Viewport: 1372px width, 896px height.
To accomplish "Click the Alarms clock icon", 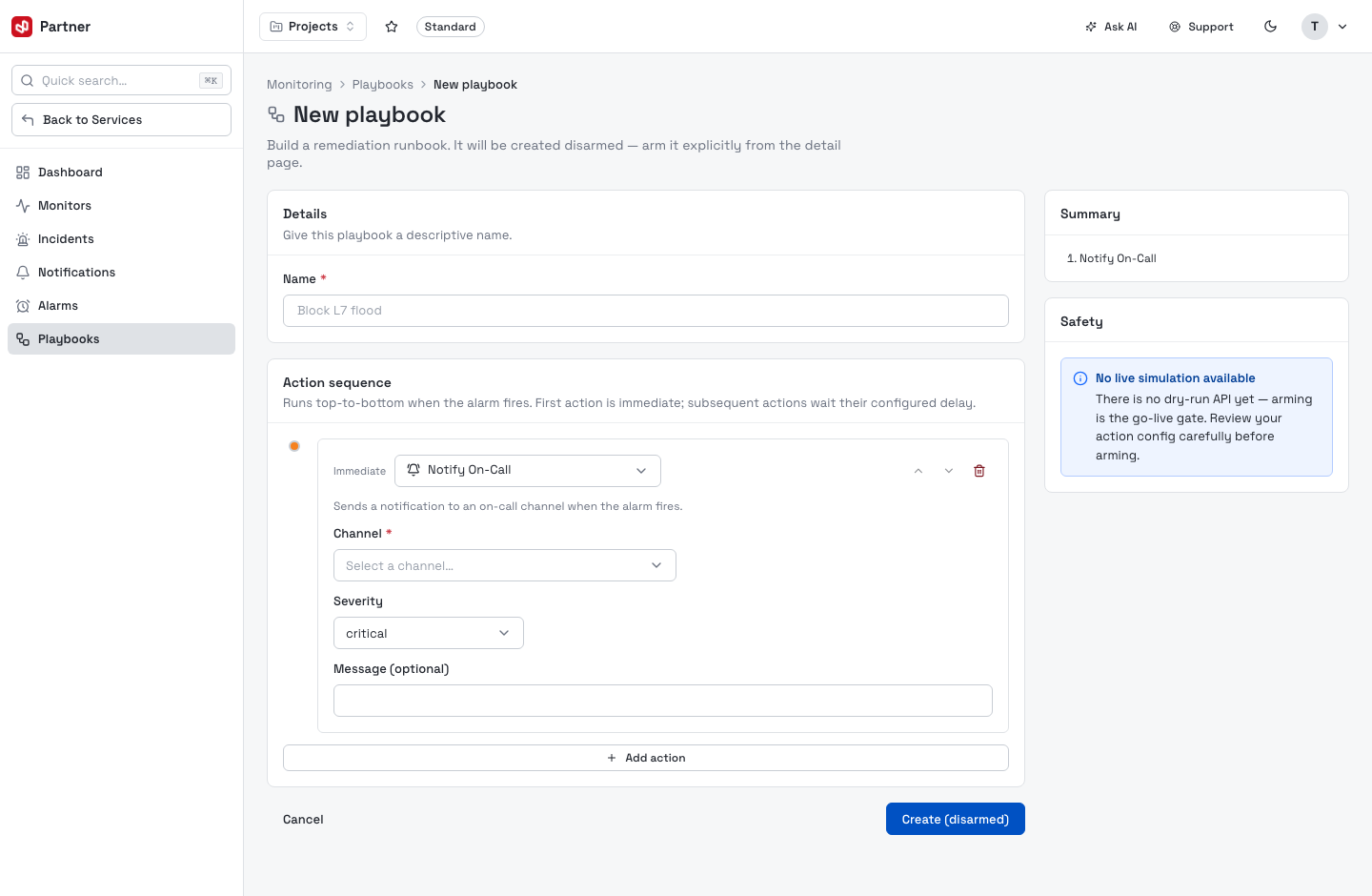I will 23,306.
